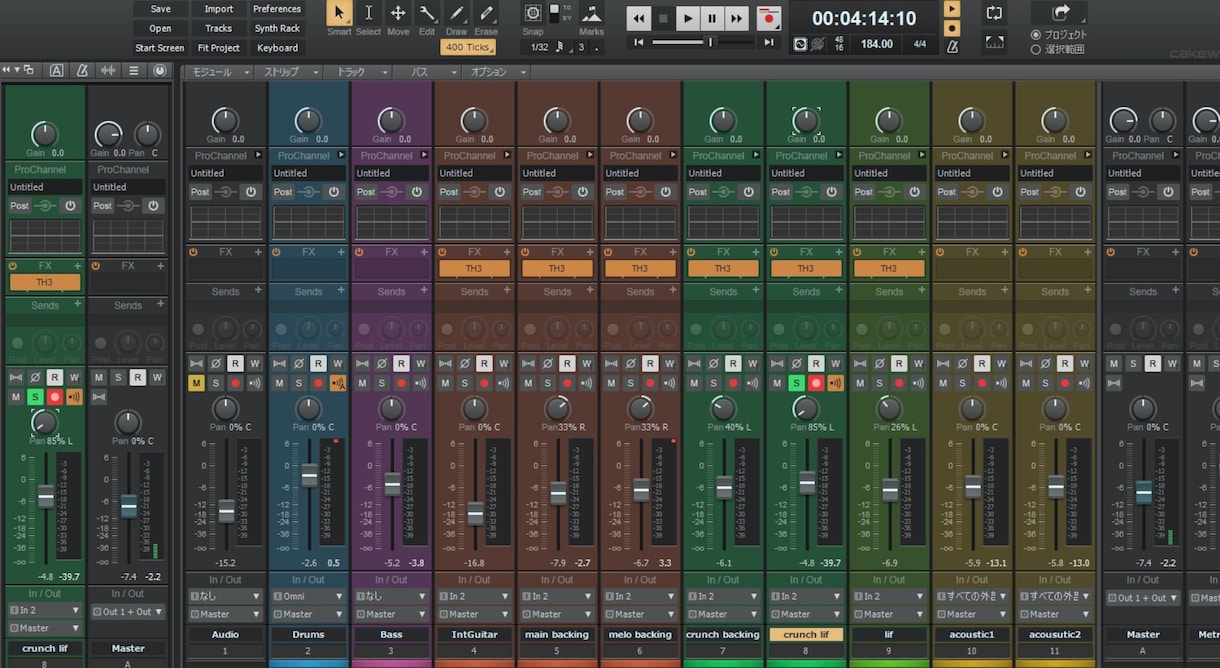This screenshot has width=1220, height=668.
Task: Select the Smart tool
Action: click(x=339, y=13)
